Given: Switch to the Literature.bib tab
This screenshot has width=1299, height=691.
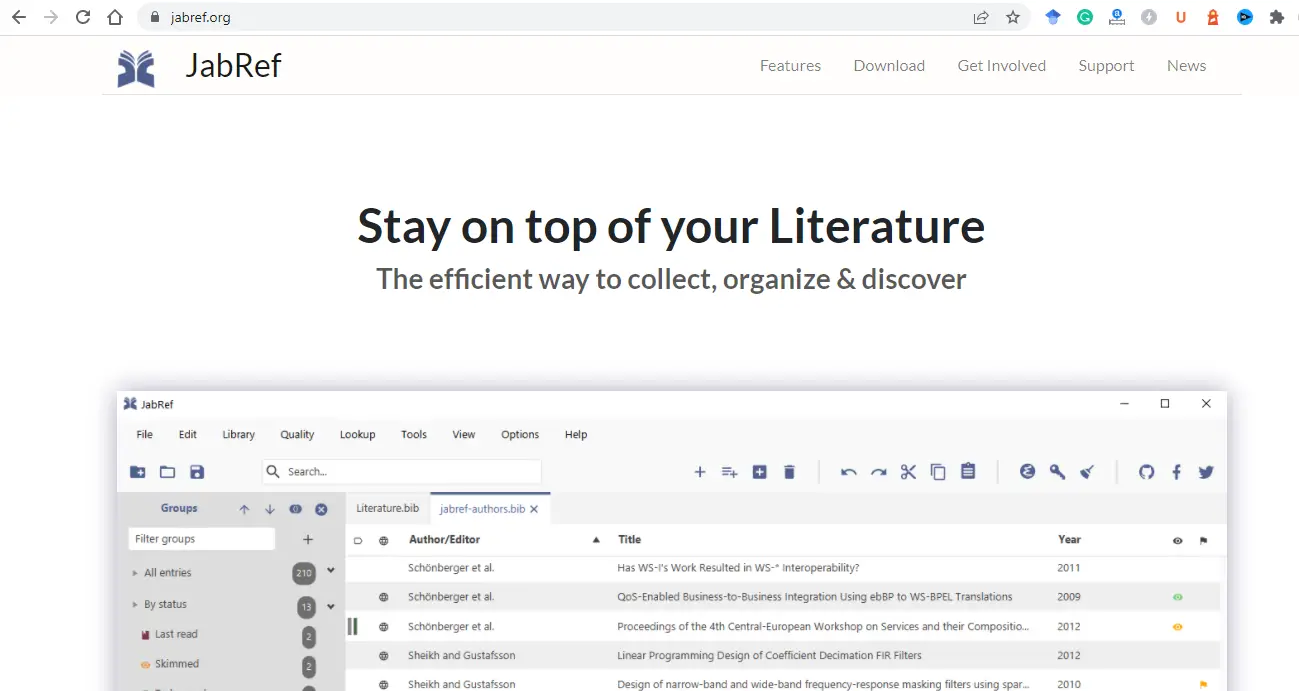Looking at the screenshot, I should (x=387, y=508).
